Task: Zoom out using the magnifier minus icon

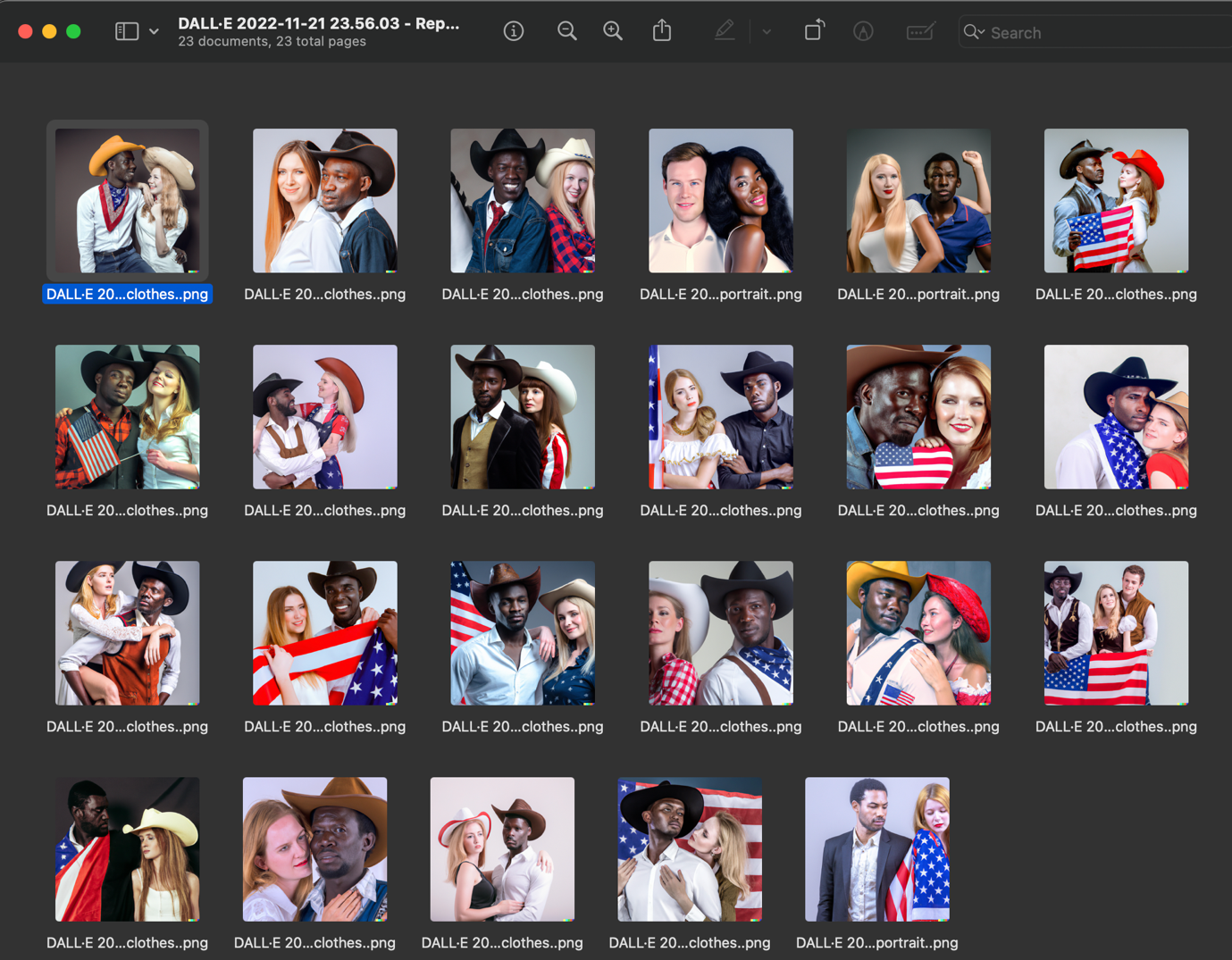Action: point(566,31)
